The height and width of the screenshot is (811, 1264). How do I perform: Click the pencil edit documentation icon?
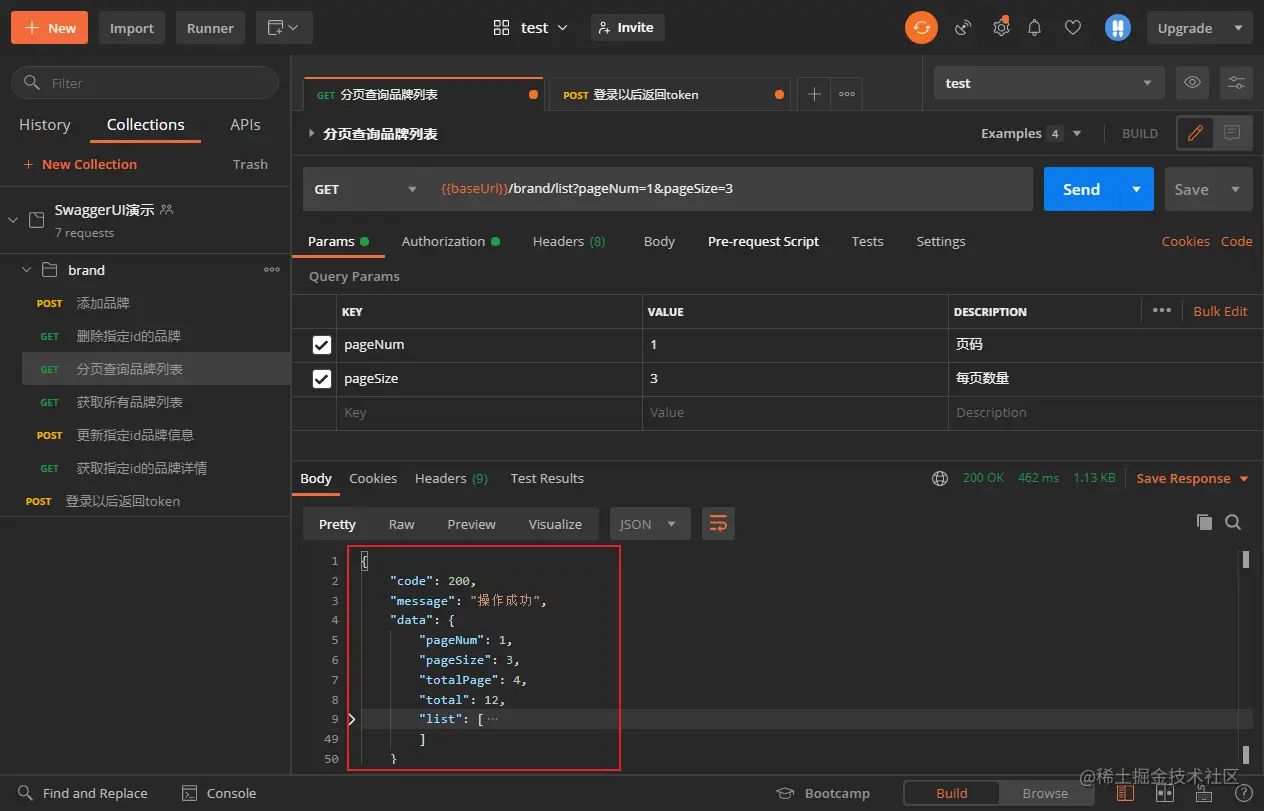point(1195,133)
